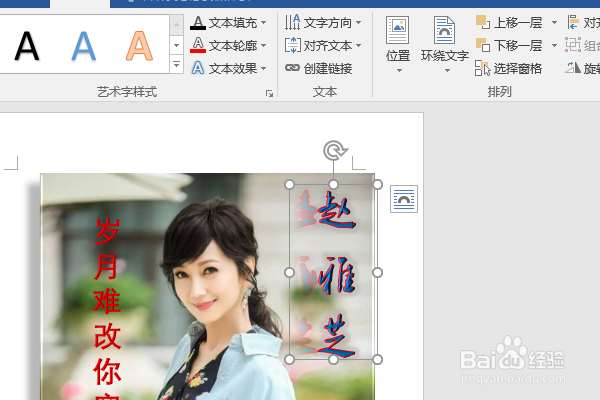Click the WordArt character 雅
This screenshot has width=600, height=400.
click(339, 275)
